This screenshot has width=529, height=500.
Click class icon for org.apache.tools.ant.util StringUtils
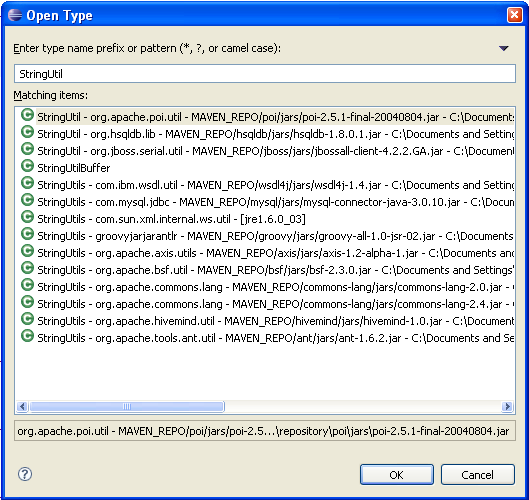tap(27, 336)
